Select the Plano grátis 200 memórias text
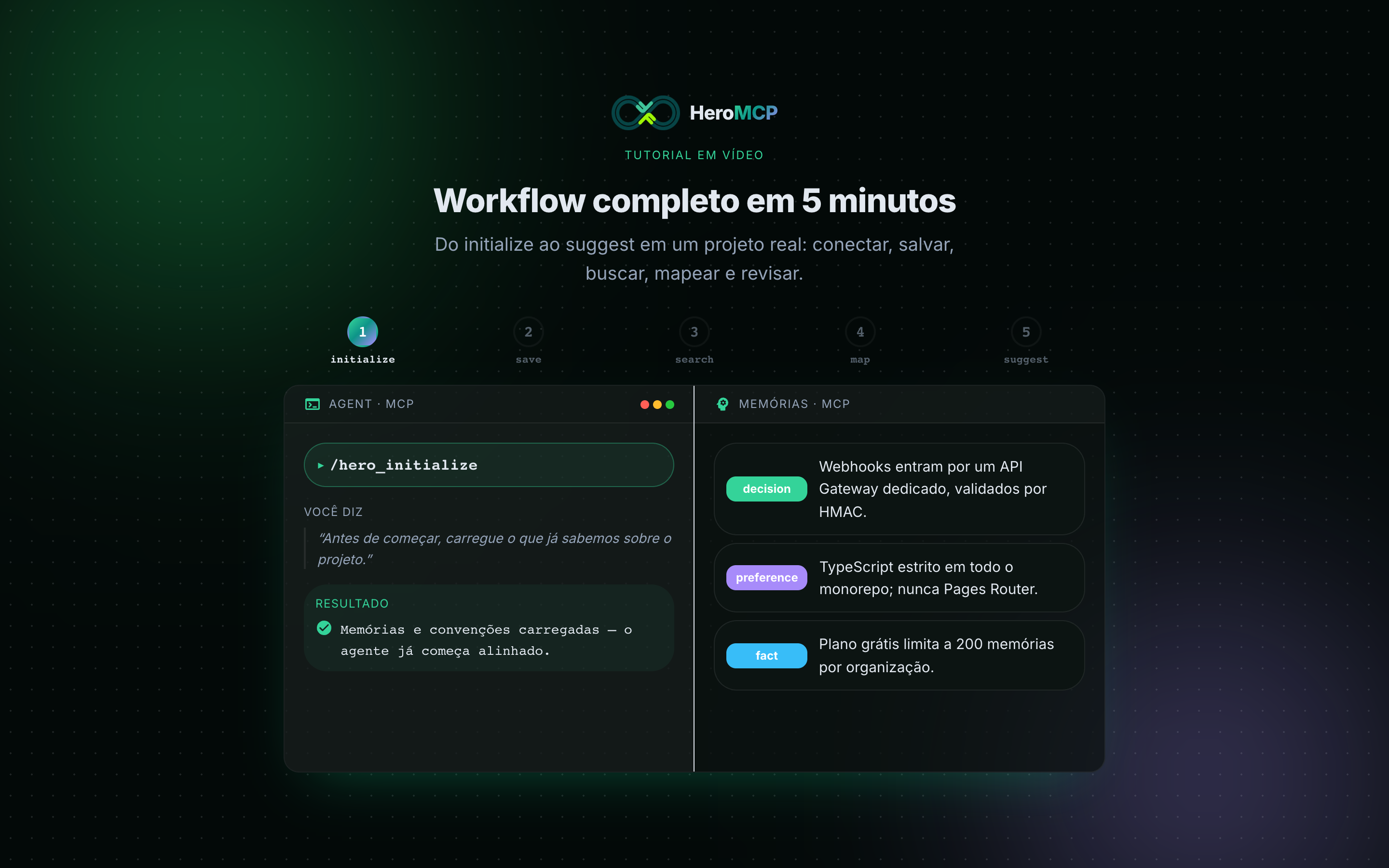This screenshot has width=1389, height=868. click(x=937, y=656)
